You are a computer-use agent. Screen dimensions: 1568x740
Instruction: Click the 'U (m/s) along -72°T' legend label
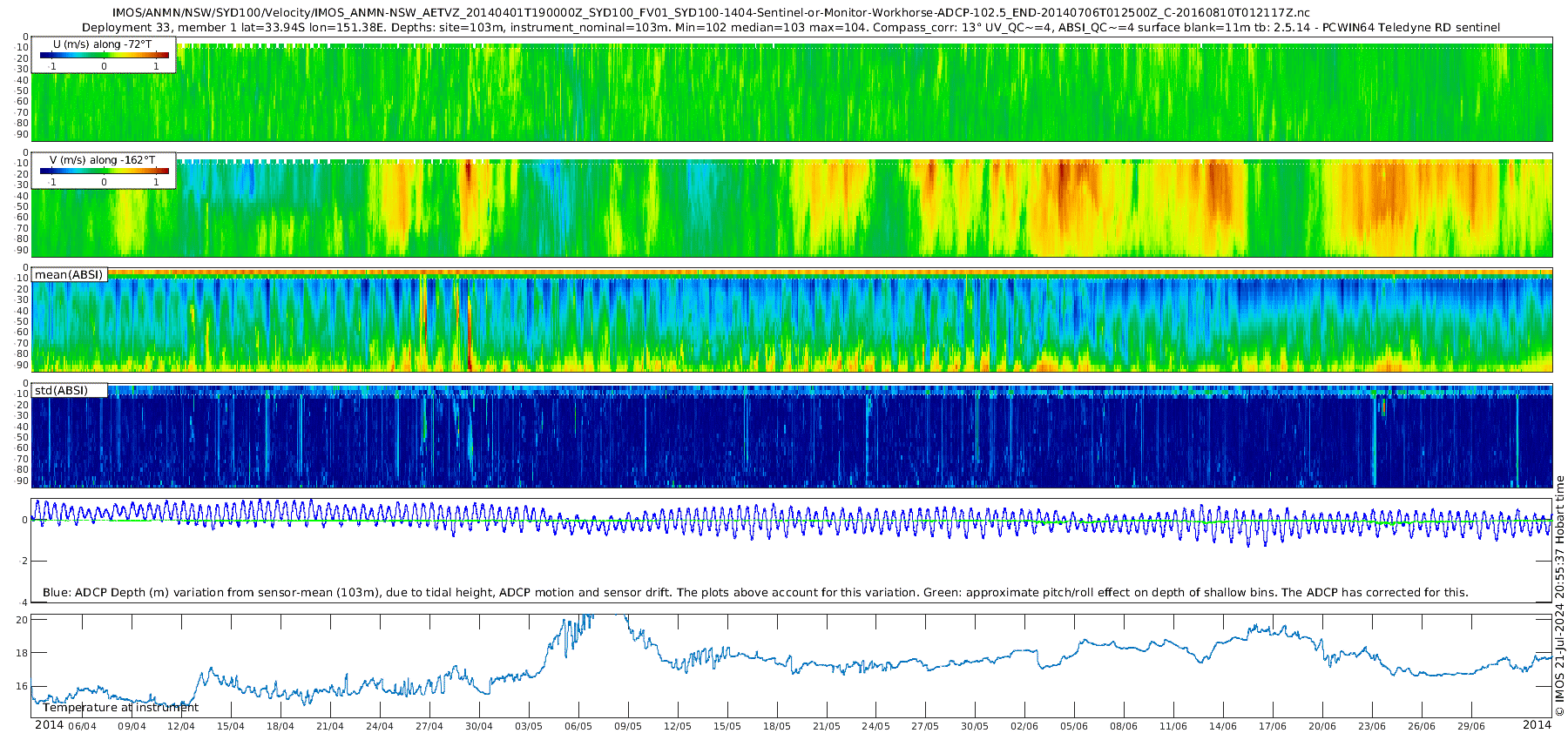(x=102, y=44)
